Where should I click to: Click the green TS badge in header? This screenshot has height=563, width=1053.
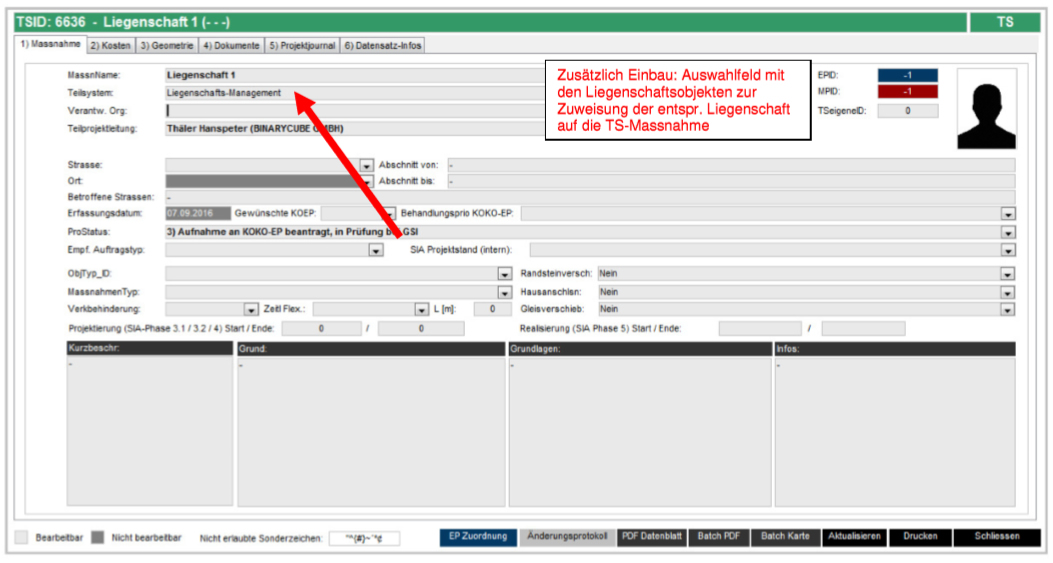tap(1005, 21)
